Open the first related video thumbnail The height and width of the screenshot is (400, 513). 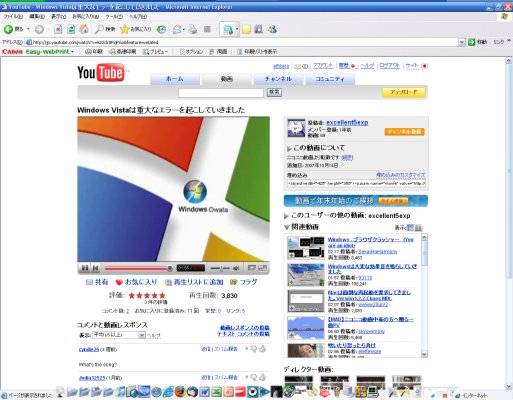click(306, 248)
